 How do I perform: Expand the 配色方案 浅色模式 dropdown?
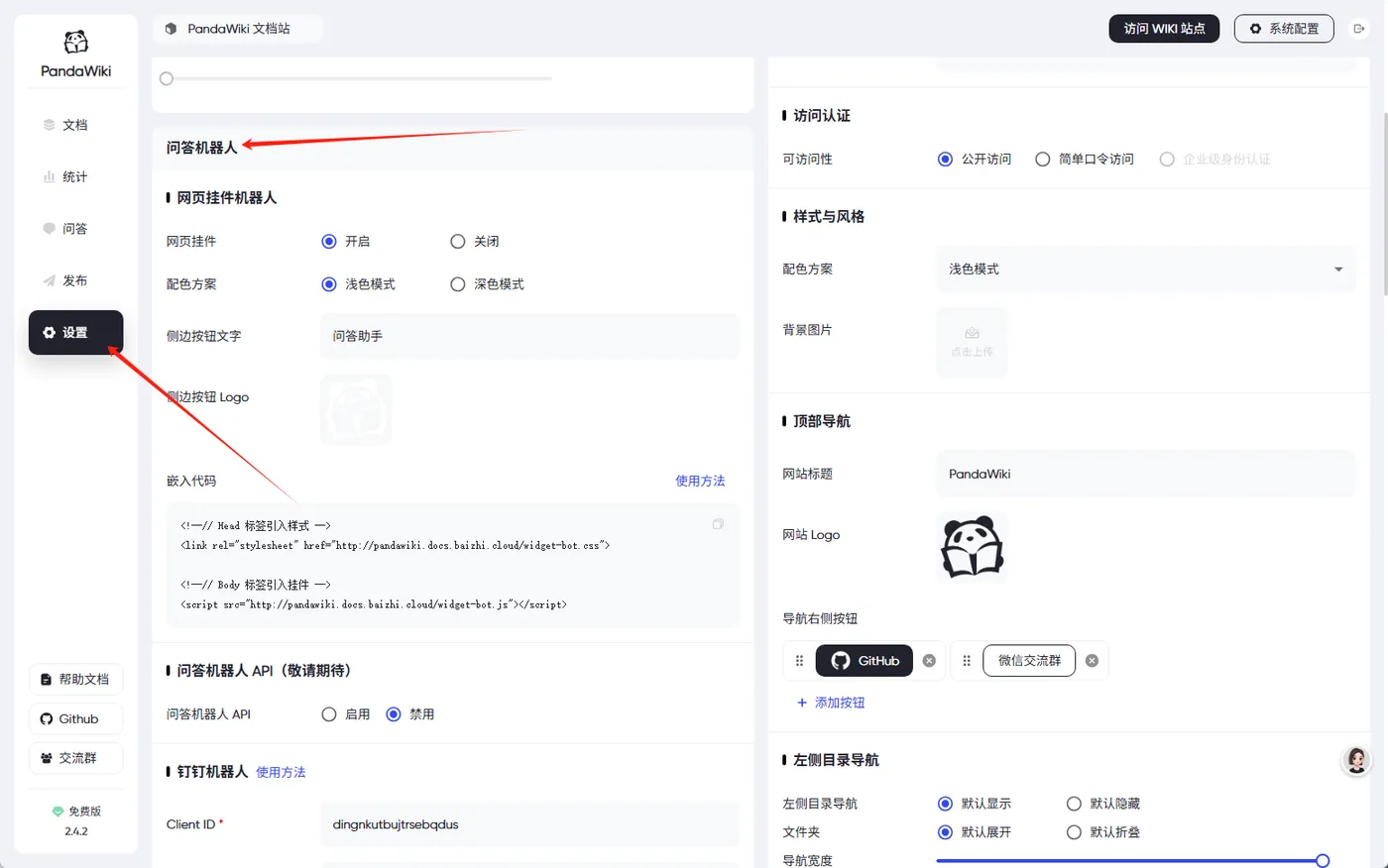click(x=1145, y=269)
